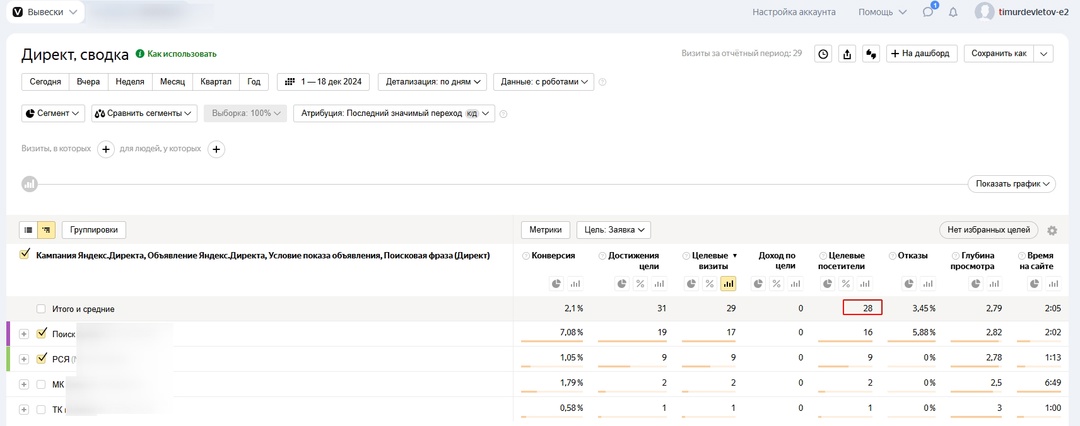This screenshot has height=426, width=1080.
Task: Select the Вчера period tab
Action: pyautogui.click(x=88, y=81)
